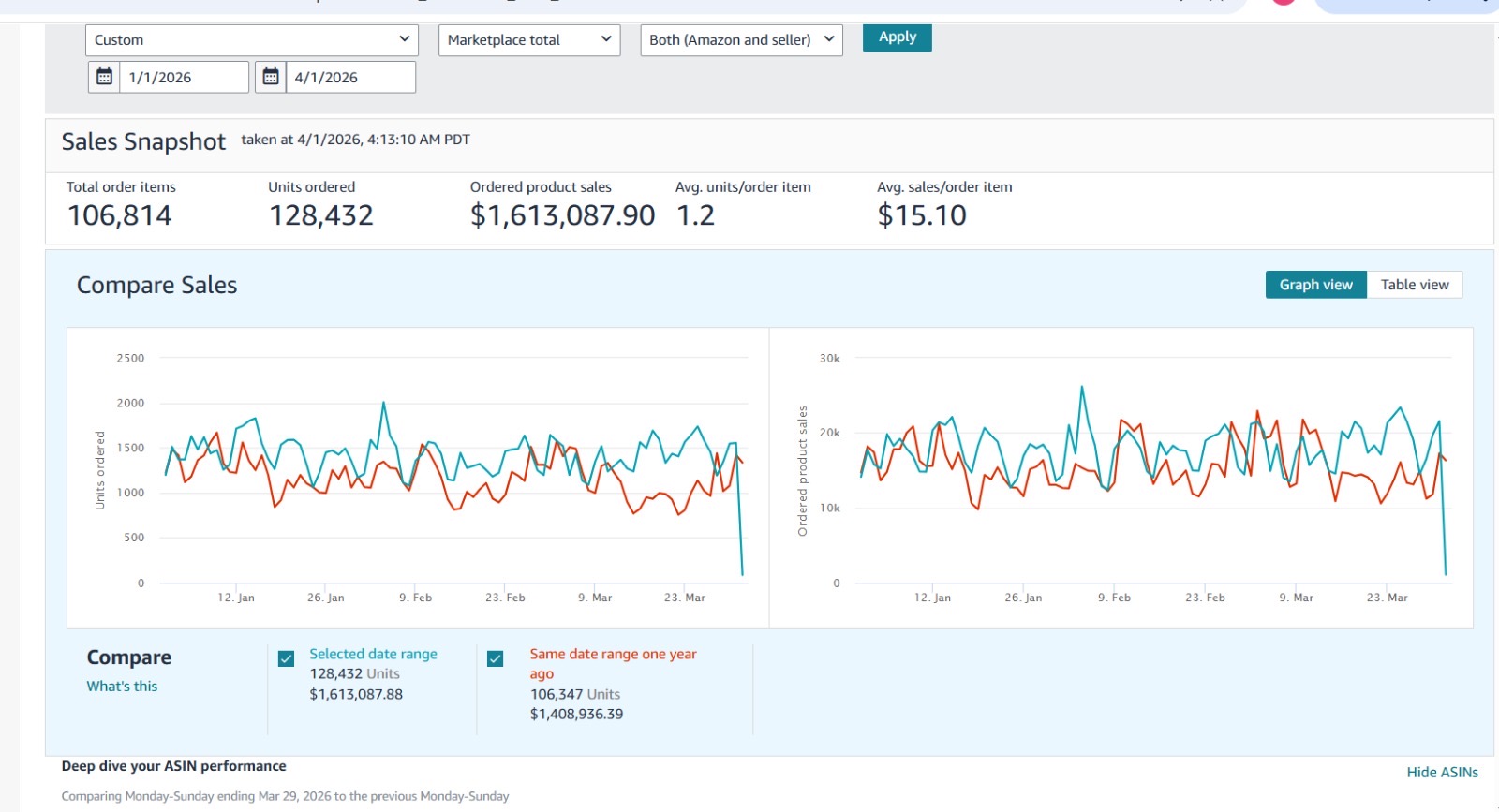Click the end date field 4/1/2026
The height and width of the screenshot is (812, 1499).
350,77
